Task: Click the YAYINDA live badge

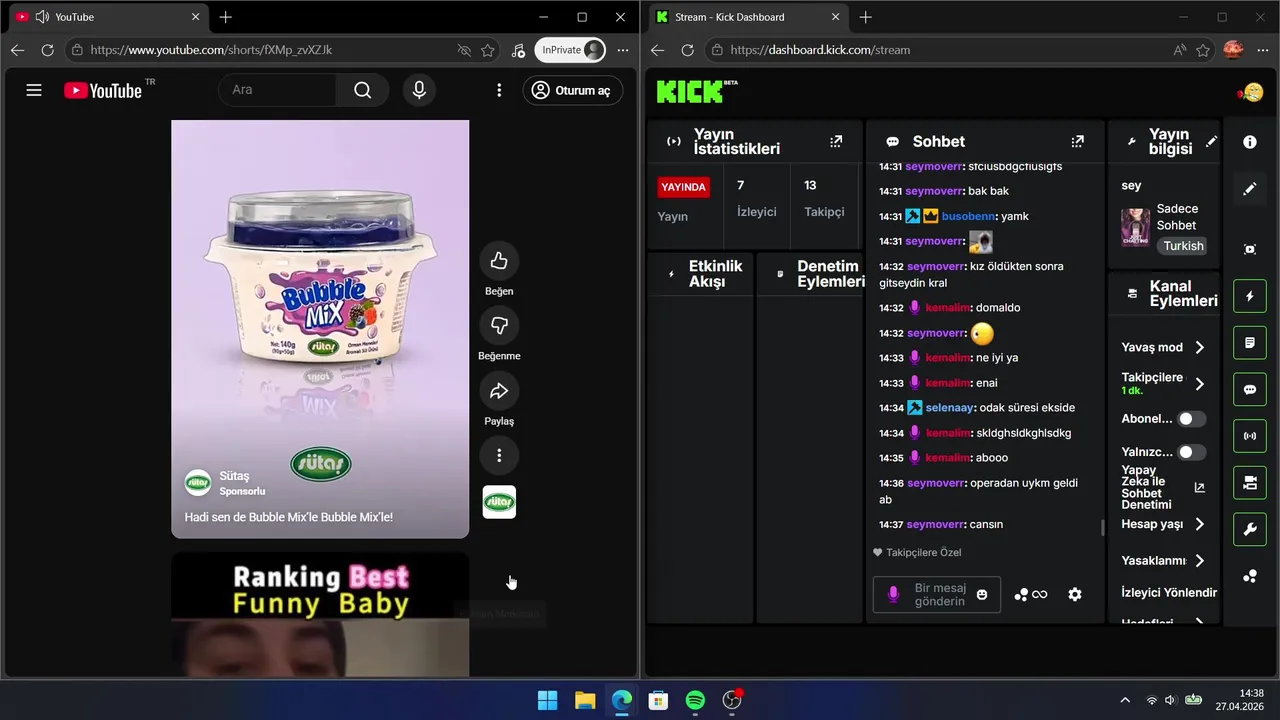Action: [684, 187]
